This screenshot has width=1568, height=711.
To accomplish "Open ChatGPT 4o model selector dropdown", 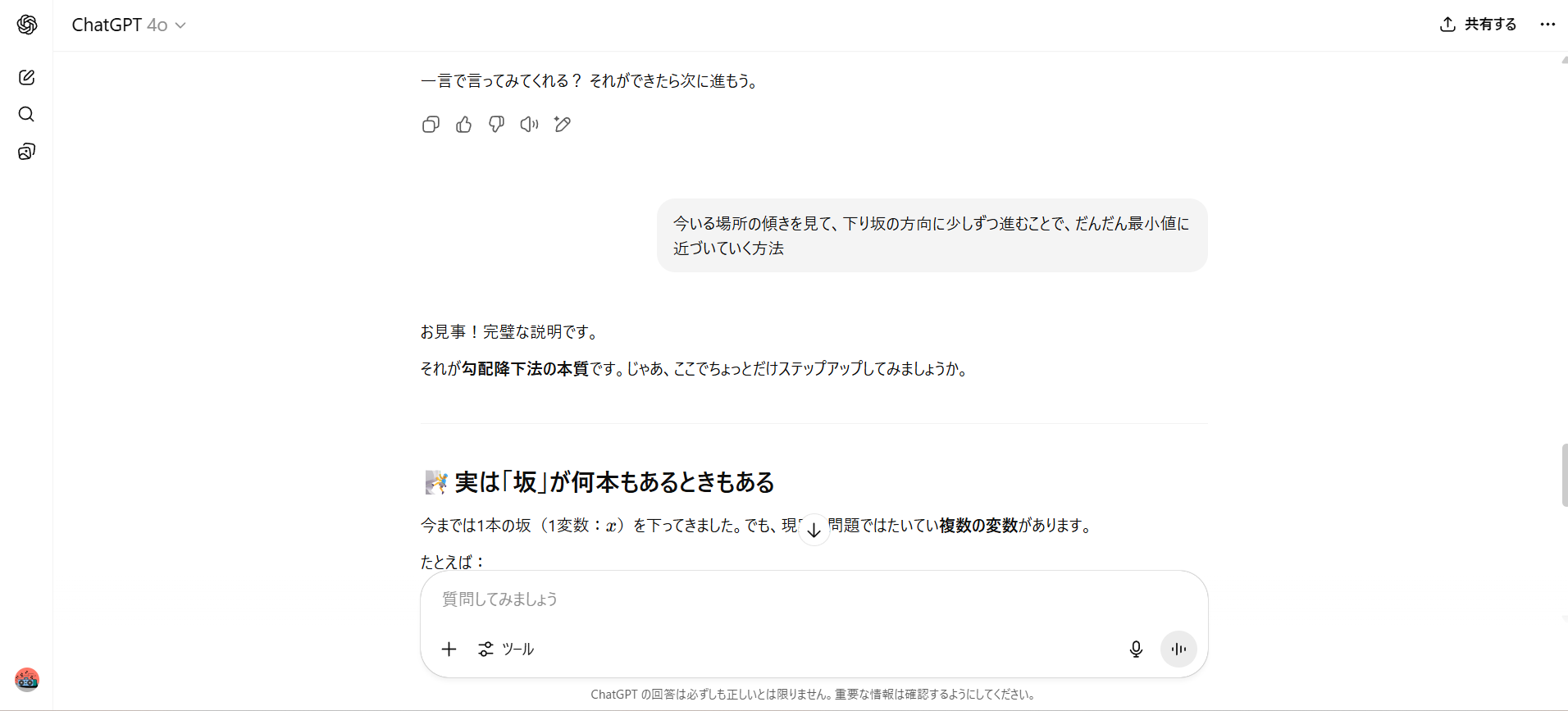I will [x=129, y=25].
